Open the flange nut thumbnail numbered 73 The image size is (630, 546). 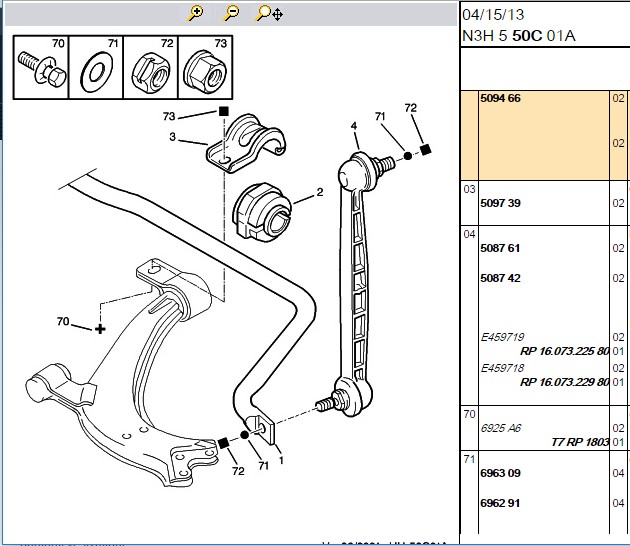(205, 67)
